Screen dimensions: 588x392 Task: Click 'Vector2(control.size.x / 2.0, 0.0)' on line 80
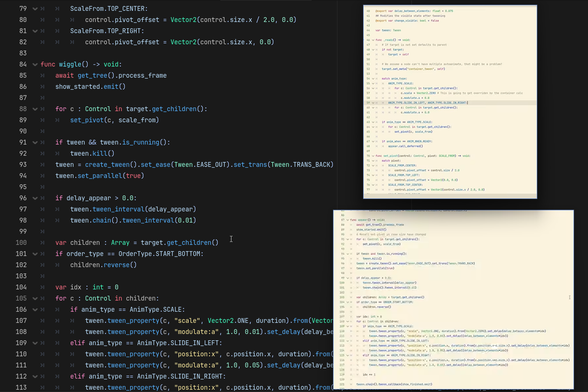click(234, 20)
